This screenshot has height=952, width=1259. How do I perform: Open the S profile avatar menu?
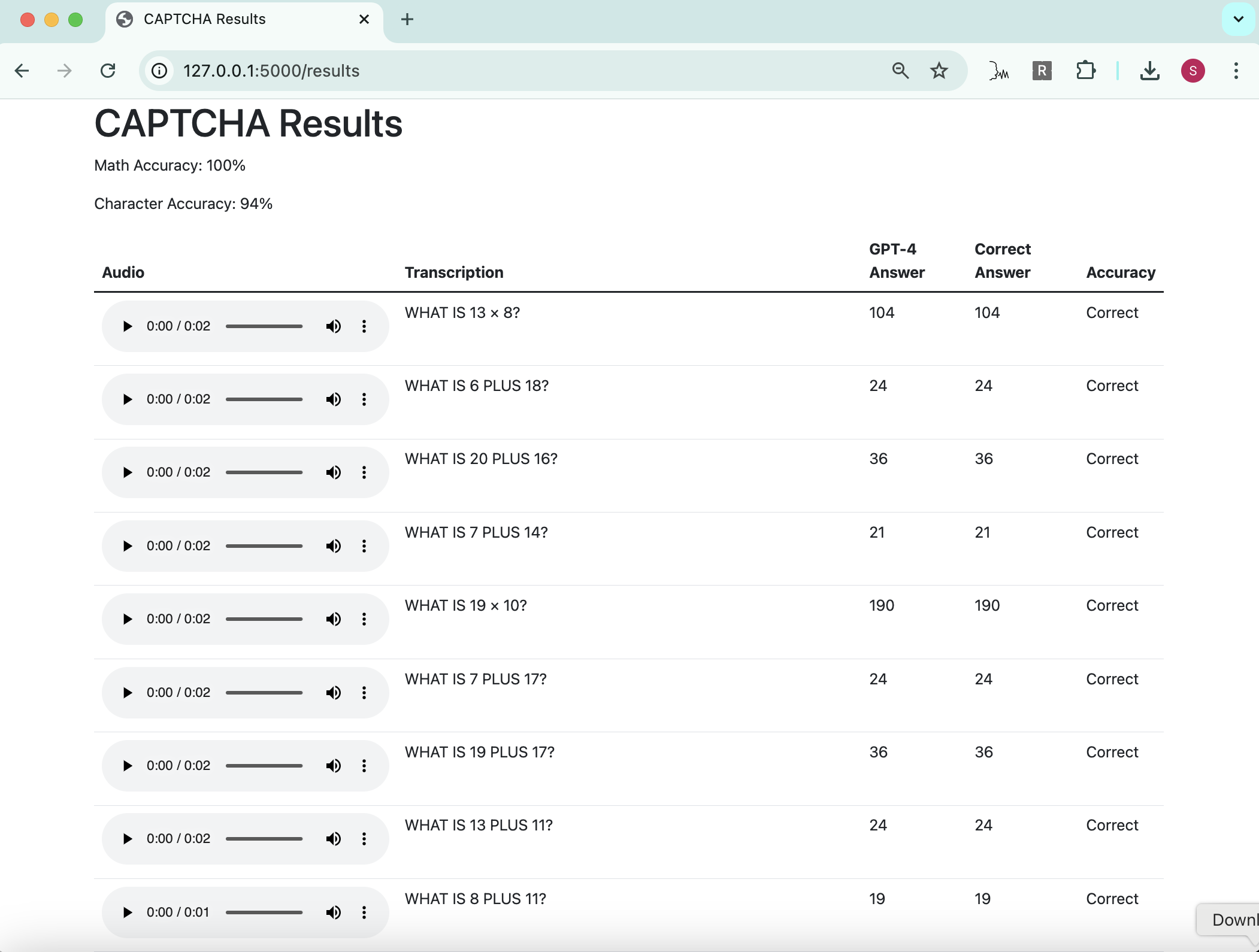point(1193,71)
